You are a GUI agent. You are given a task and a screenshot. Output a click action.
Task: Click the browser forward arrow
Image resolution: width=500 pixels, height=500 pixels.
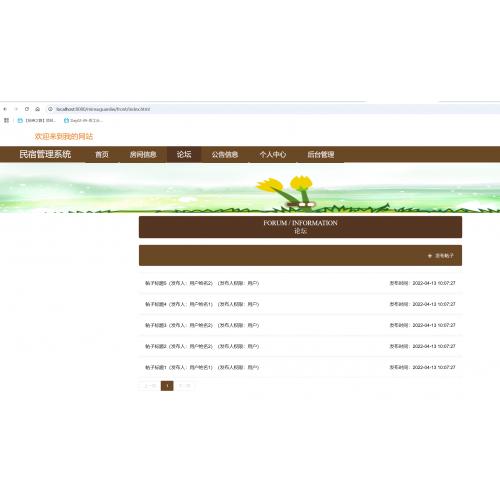pos(16,109)
